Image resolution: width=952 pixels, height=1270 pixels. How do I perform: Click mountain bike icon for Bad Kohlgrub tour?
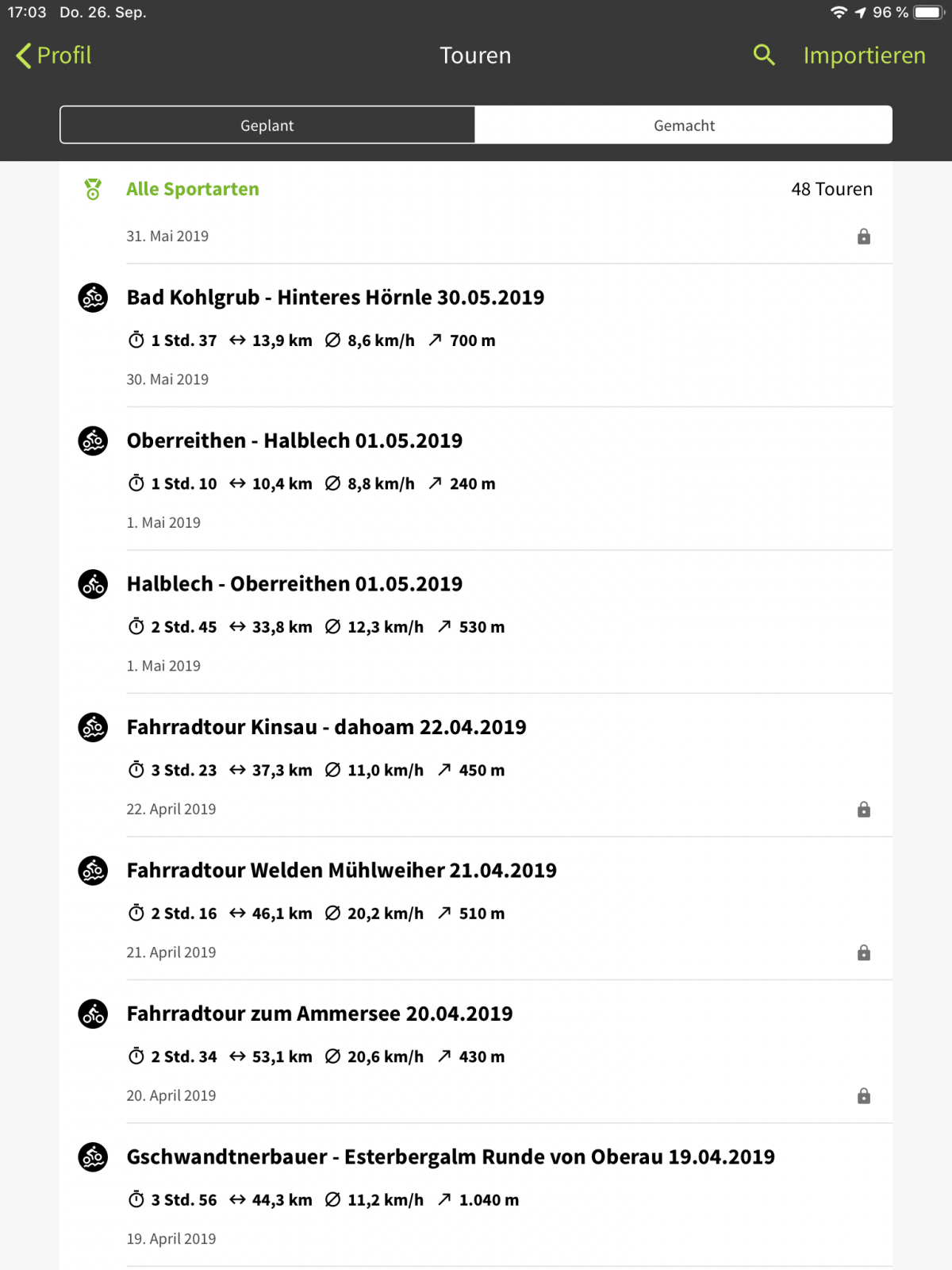(93, 298)
